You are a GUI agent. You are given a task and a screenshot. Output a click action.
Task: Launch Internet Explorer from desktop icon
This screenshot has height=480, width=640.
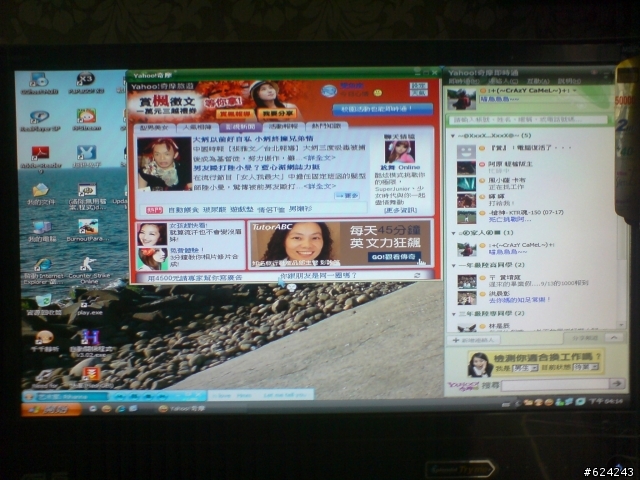[x=42, y=270]
